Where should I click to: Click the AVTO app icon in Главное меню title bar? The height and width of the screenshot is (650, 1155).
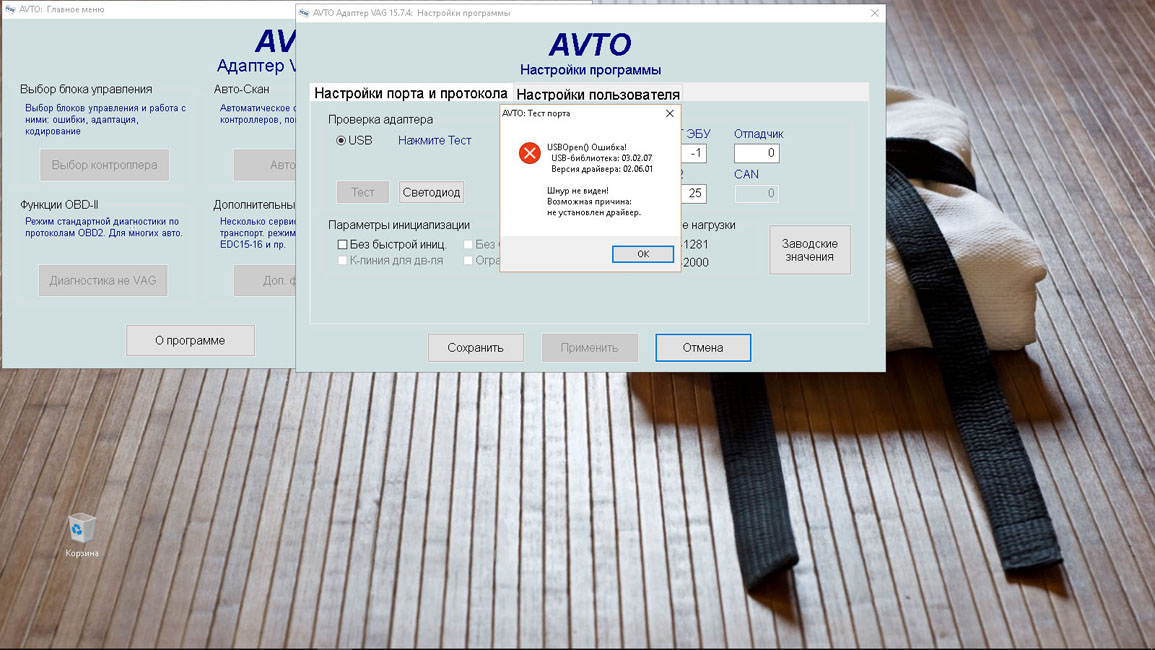(10, 9)
